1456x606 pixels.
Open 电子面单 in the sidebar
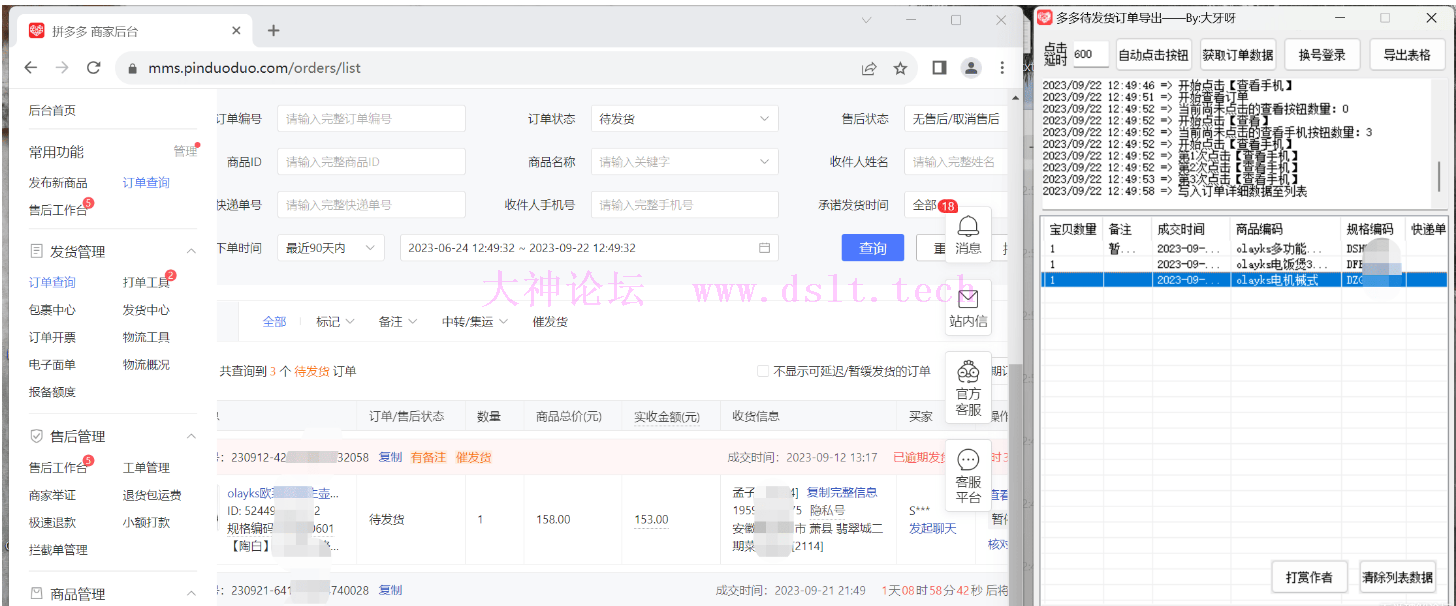52,365
